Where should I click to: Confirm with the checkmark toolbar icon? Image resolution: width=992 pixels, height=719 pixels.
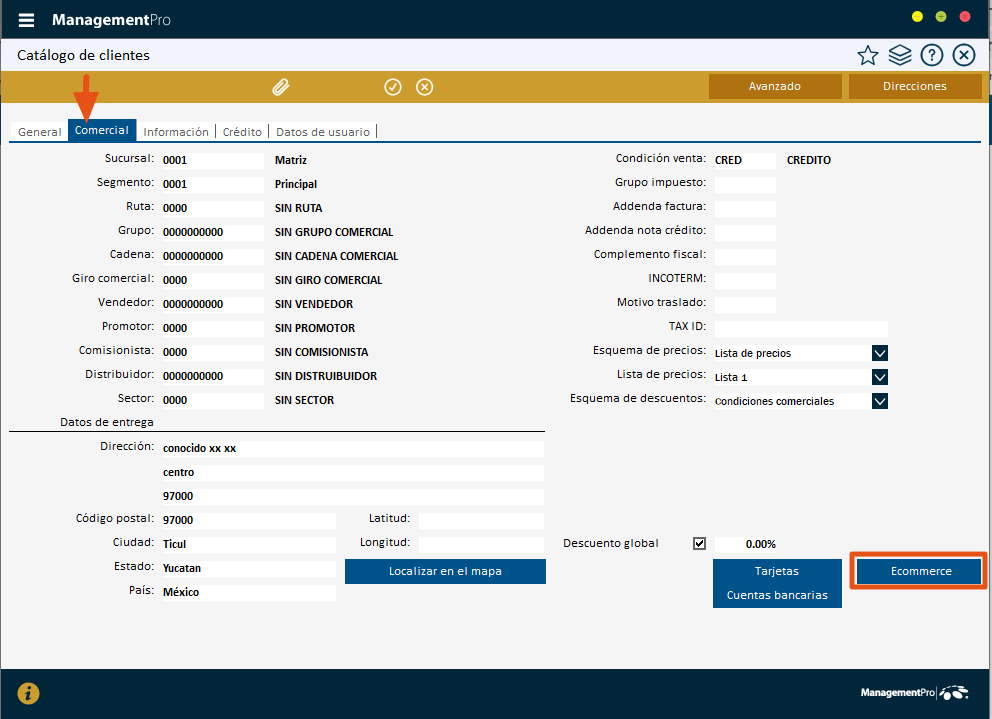[393, 87]
